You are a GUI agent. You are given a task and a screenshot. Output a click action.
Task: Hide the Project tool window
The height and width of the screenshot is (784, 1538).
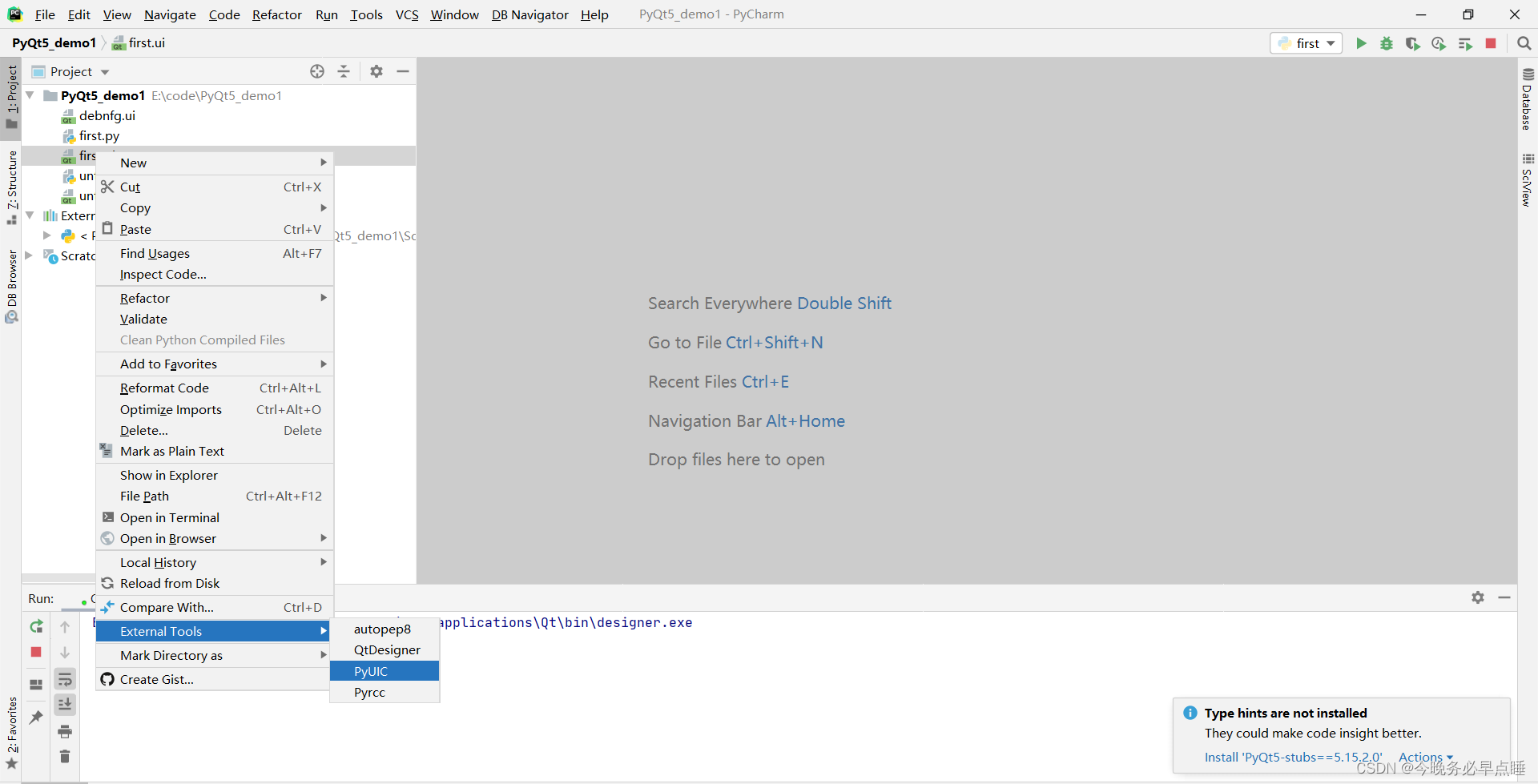click(403, 71)
